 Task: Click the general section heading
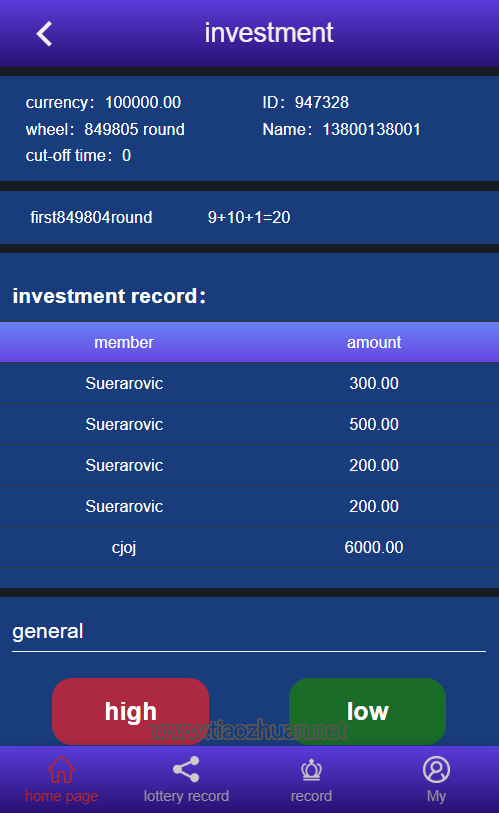click(48, 632)
